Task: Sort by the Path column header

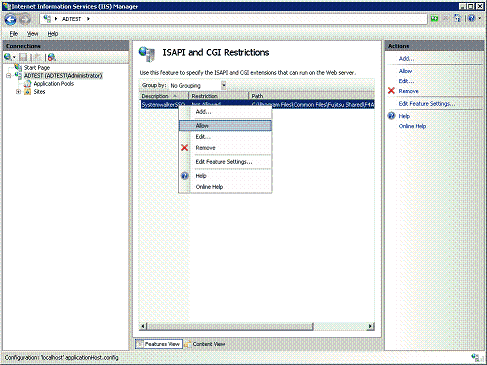Action: [x=312, y=96]
